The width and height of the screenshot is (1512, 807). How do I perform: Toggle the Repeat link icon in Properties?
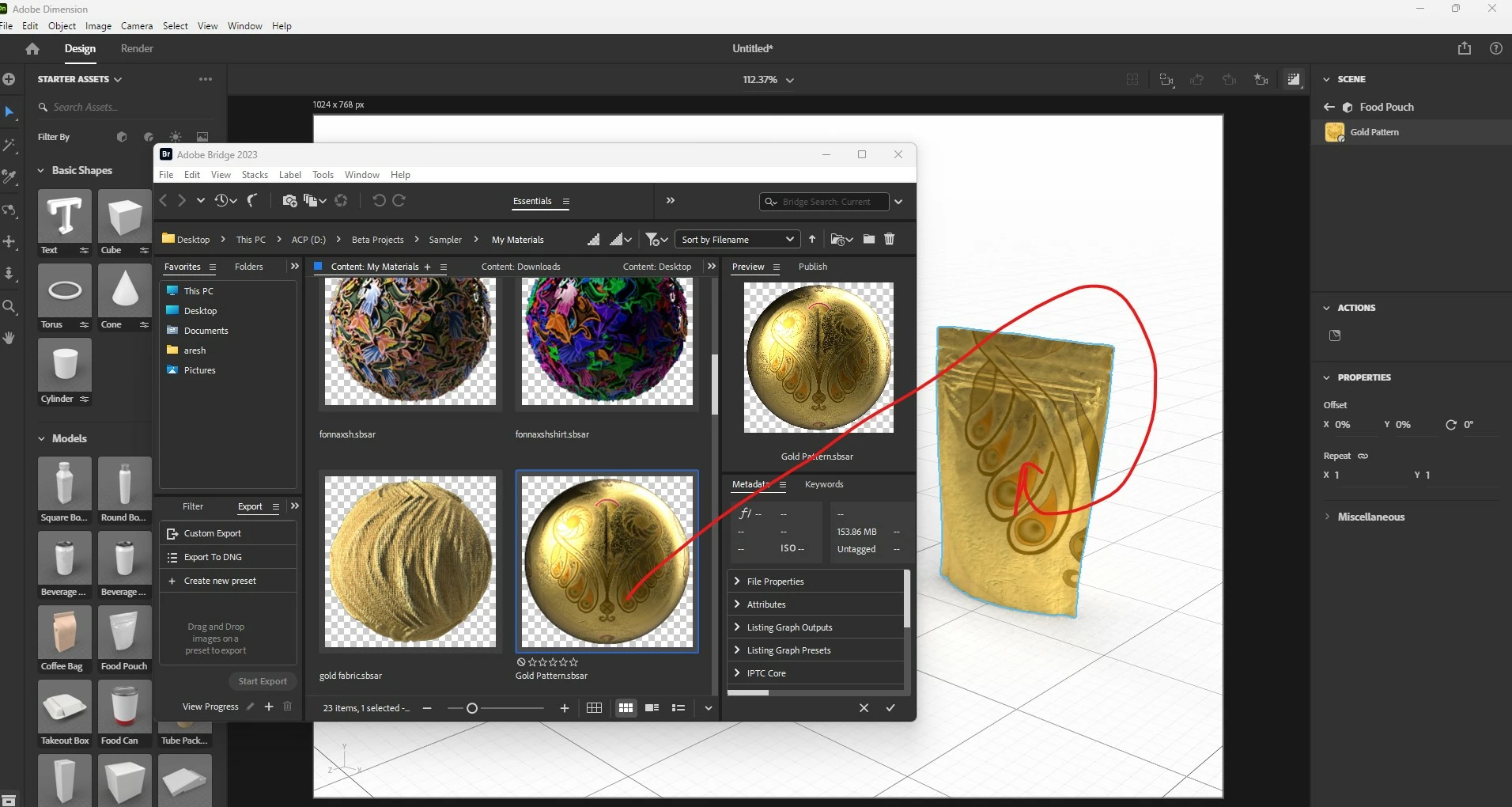(1363, 456)
